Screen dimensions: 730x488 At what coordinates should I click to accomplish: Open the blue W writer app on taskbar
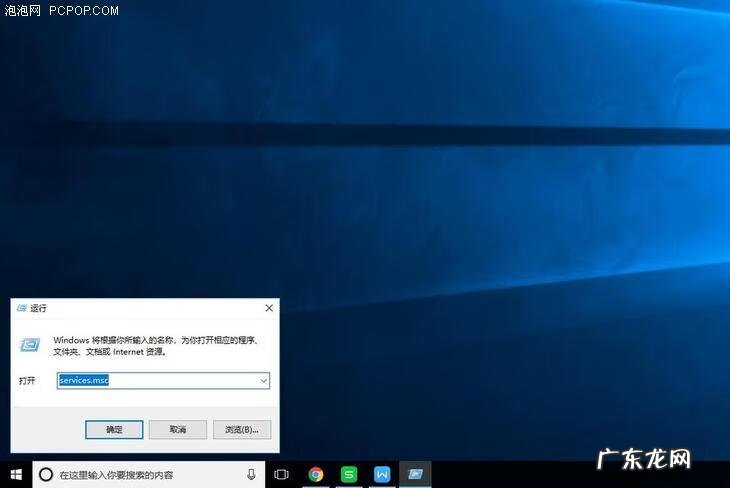[x=382, y=474]
